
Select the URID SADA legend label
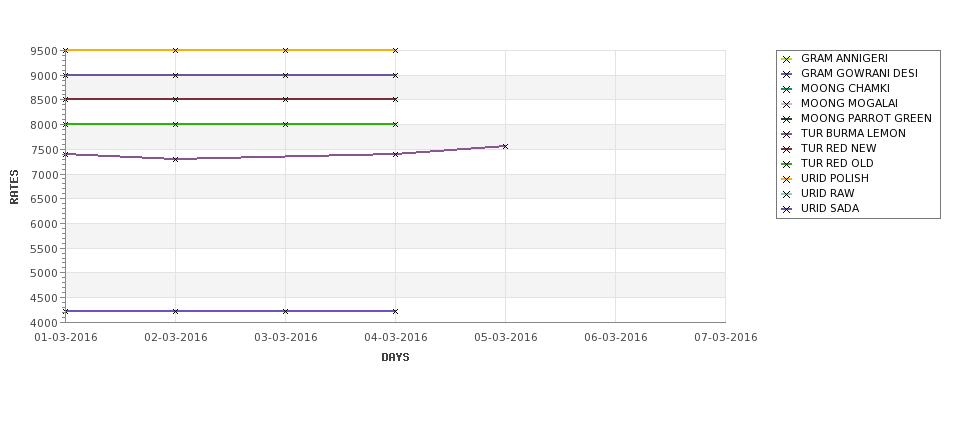(829, 208)
